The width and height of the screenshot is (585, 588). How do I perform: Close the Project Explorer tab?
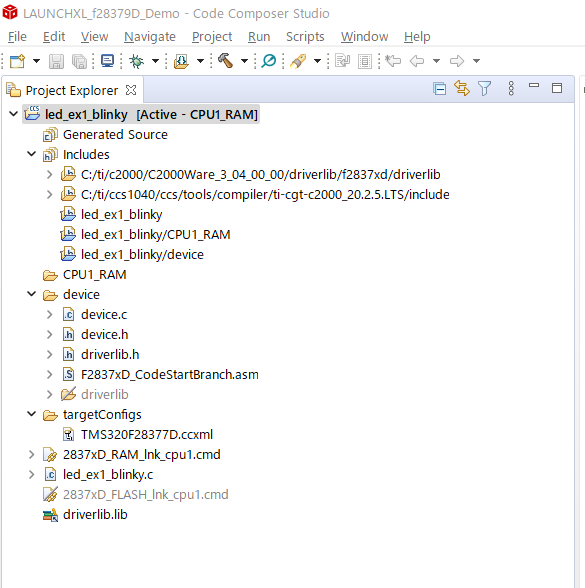tap(131, 90)
